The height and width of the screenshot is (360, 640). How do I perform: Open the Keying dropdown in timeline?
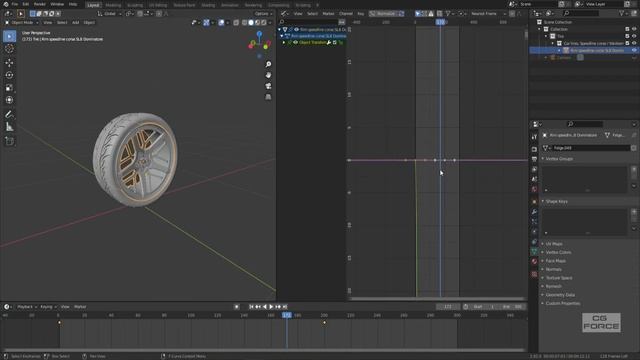48,307
